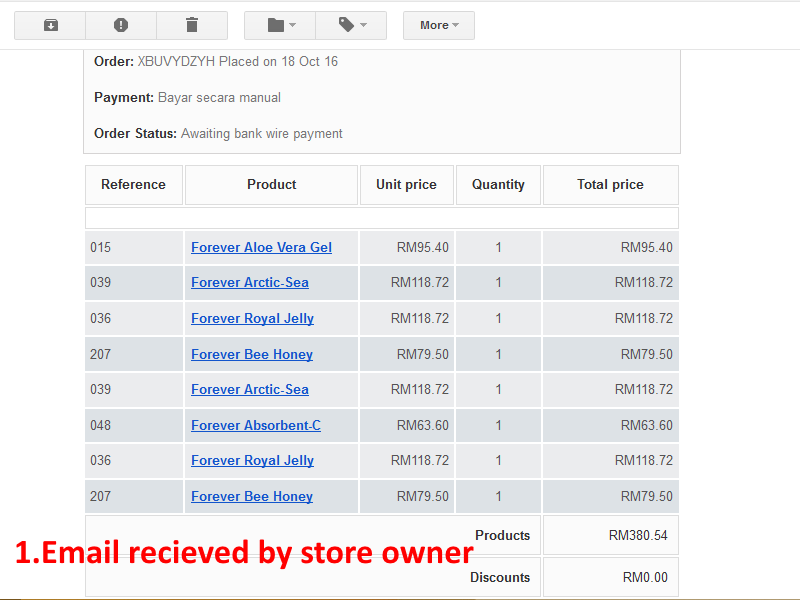Image resolution: width=800 pixels, height=600 pixels.
Task: Report spam using the exclamation icon
Action: (121, 25)
